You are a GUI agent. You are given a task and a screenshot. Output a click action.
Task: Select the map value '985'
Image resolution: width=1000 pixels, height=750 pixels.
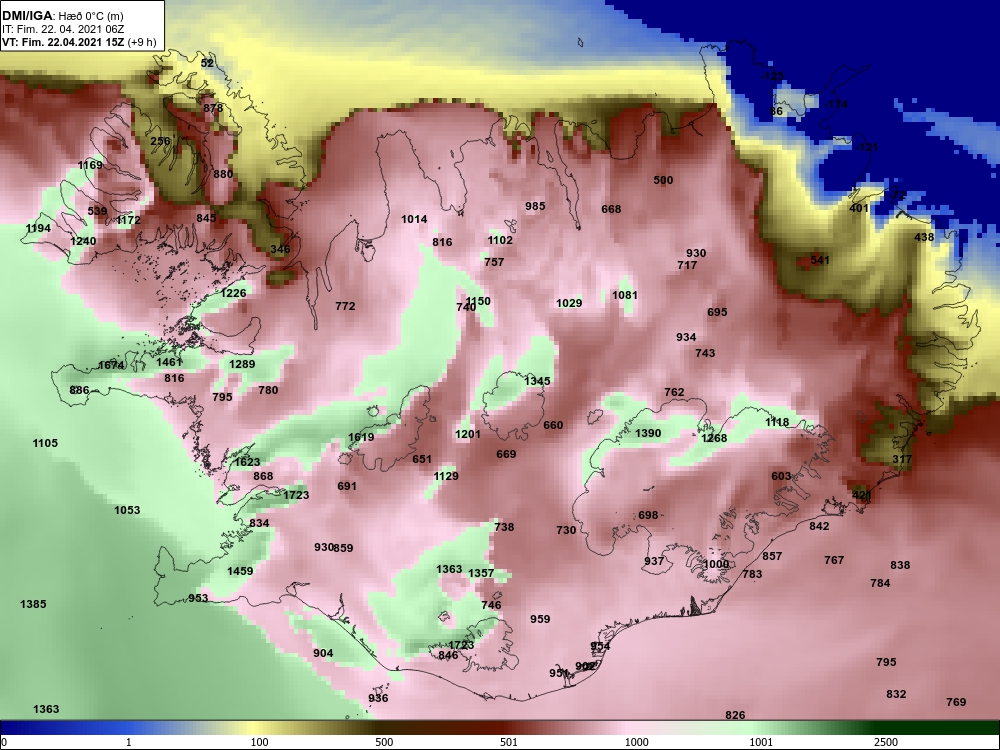(535, 206)
